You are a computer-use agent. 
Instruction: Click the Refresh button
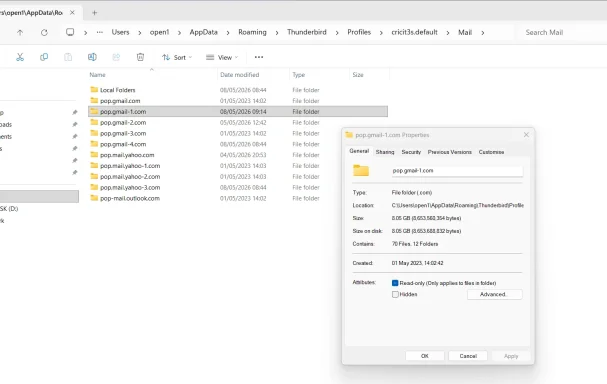click(x=44, y=33)
